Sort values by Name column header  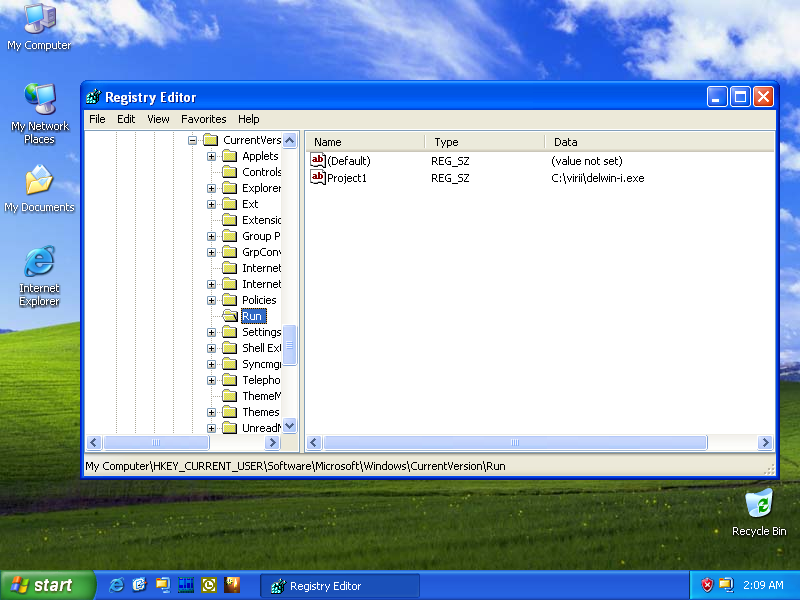[x=365, y=142]
